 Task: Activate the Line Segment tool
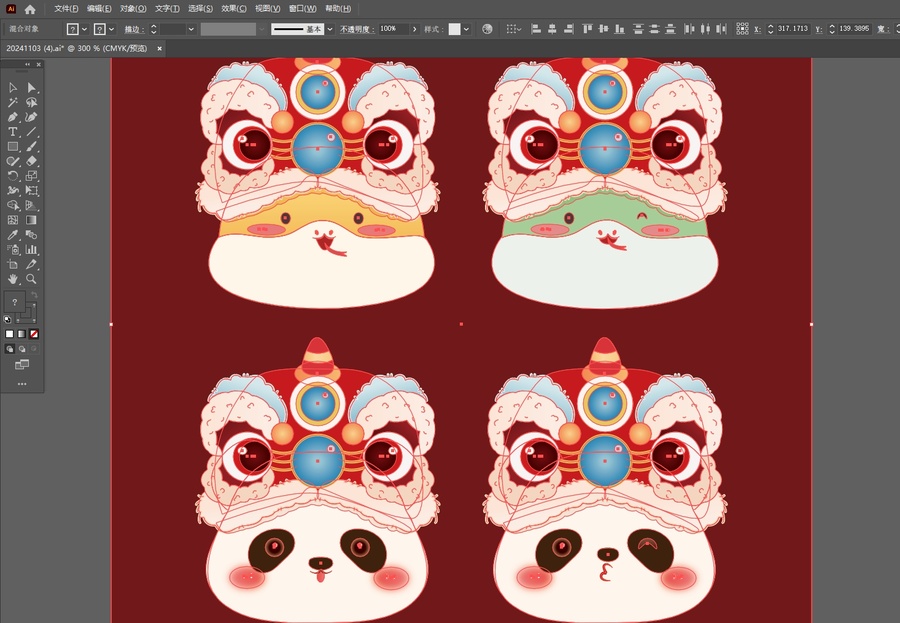coord(32,131)
